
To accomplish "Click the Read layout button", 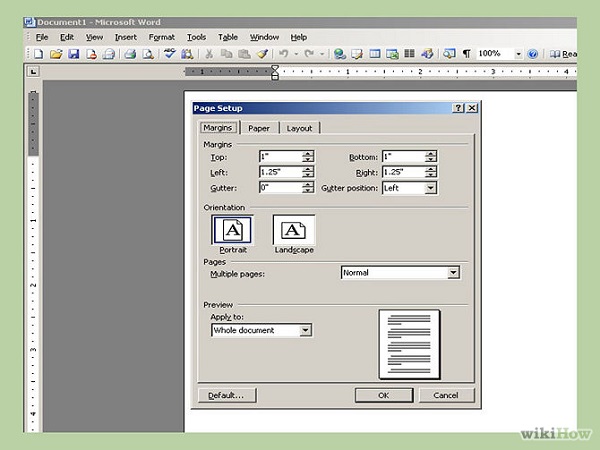I will pyautogui.click(x=563, y=54).
